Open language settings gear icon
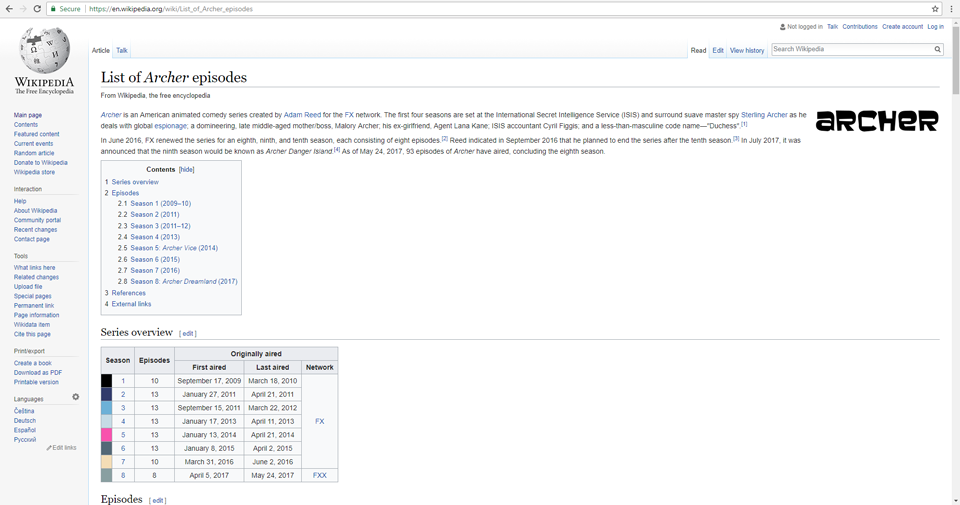960x505 pixels. click(x=75, y=397)
